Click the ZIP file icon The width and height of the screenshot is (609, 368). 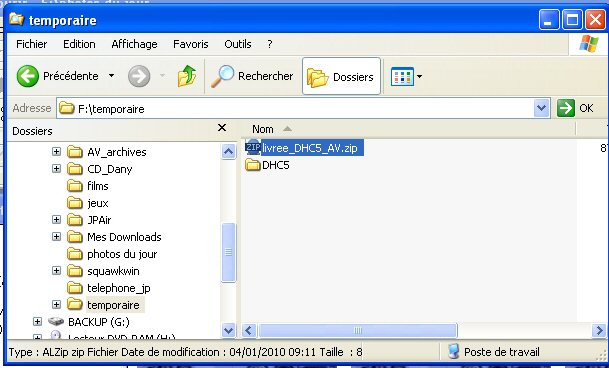(x=253, y=148)
